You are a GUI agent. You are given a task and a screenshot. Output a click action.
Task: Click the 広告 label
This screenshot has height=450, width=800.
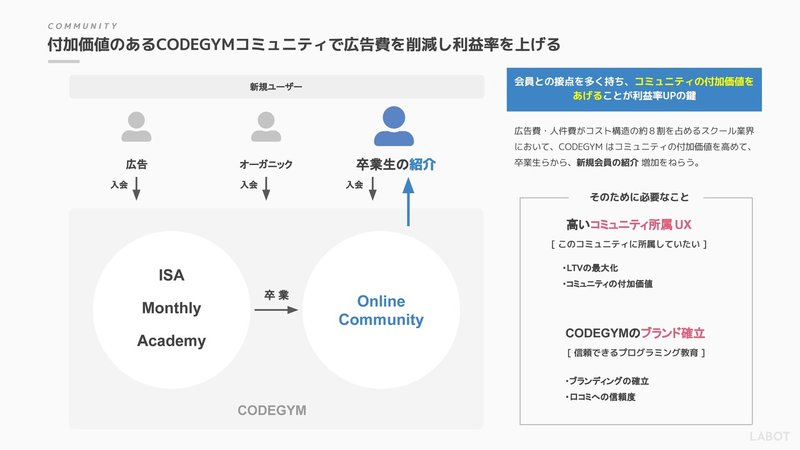(x=136, y=164)
